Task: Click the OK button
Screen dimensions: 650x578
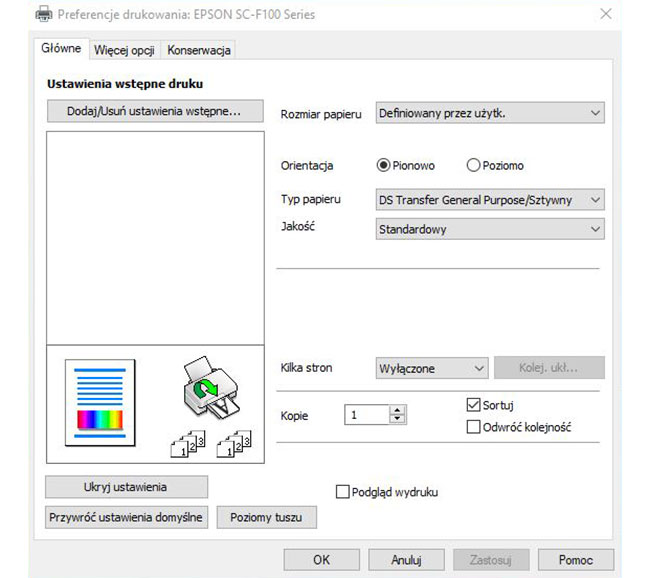Action: point(322,560)
